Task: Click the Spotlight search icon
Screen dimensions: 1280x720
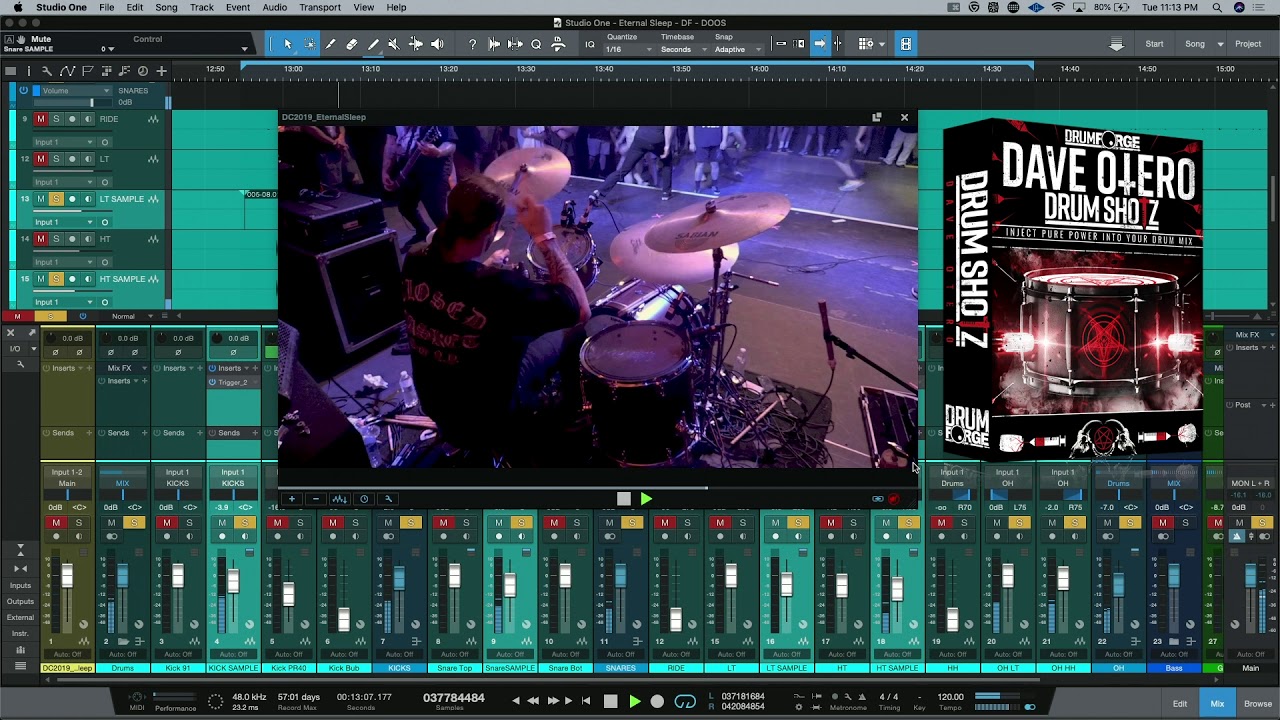Action: (x=1218, y=7)
